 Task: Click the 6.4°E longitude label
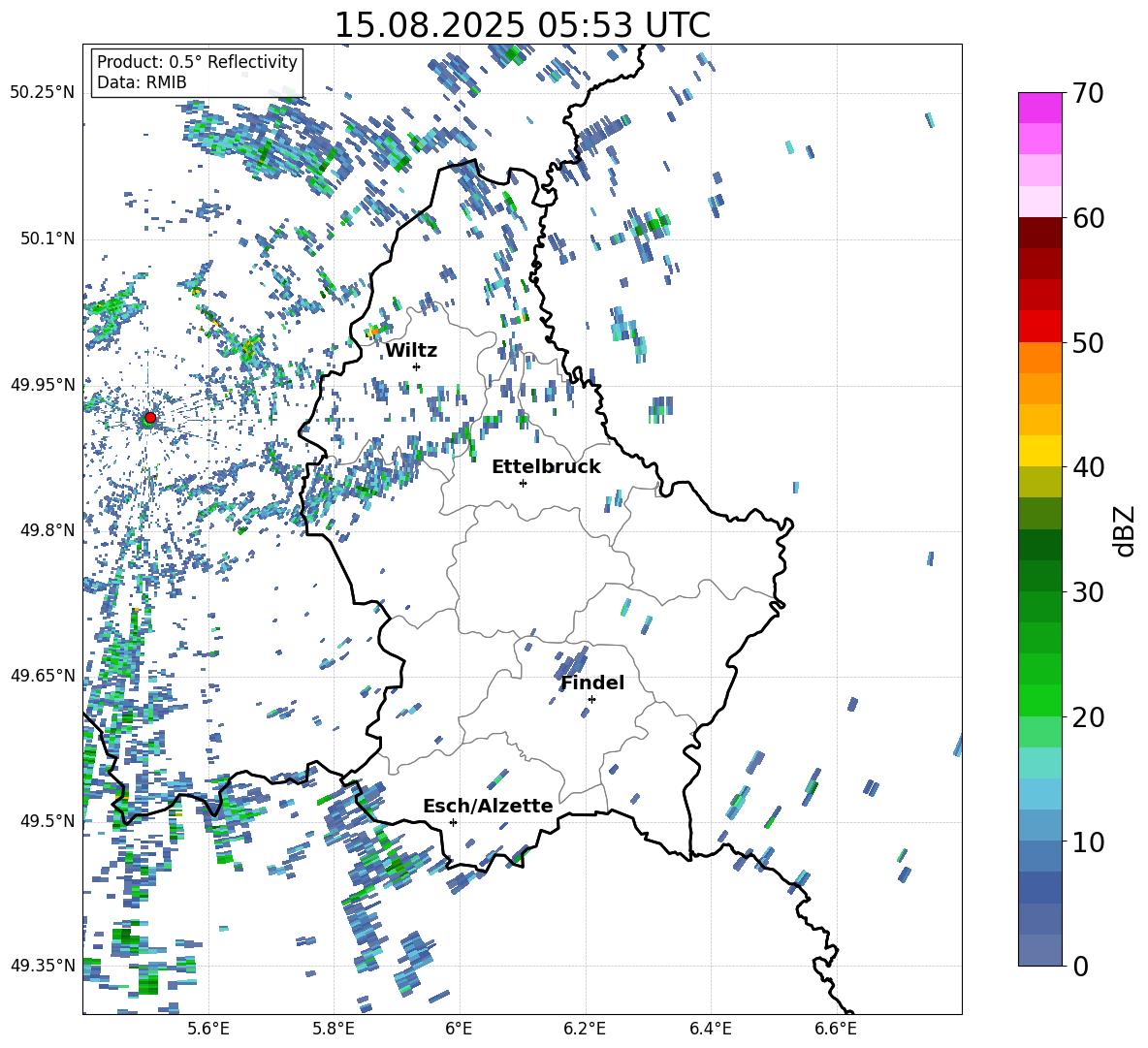click(711, 1029)
